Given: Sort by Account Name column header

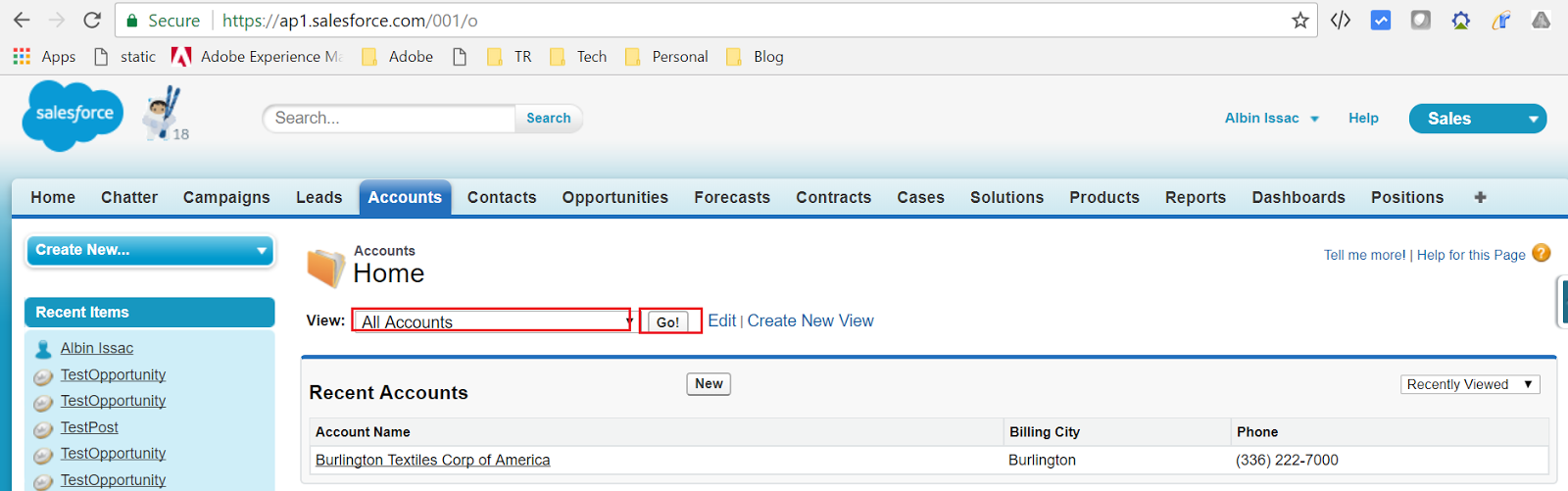Looking at the screenshot, I should tap(363, 431).
